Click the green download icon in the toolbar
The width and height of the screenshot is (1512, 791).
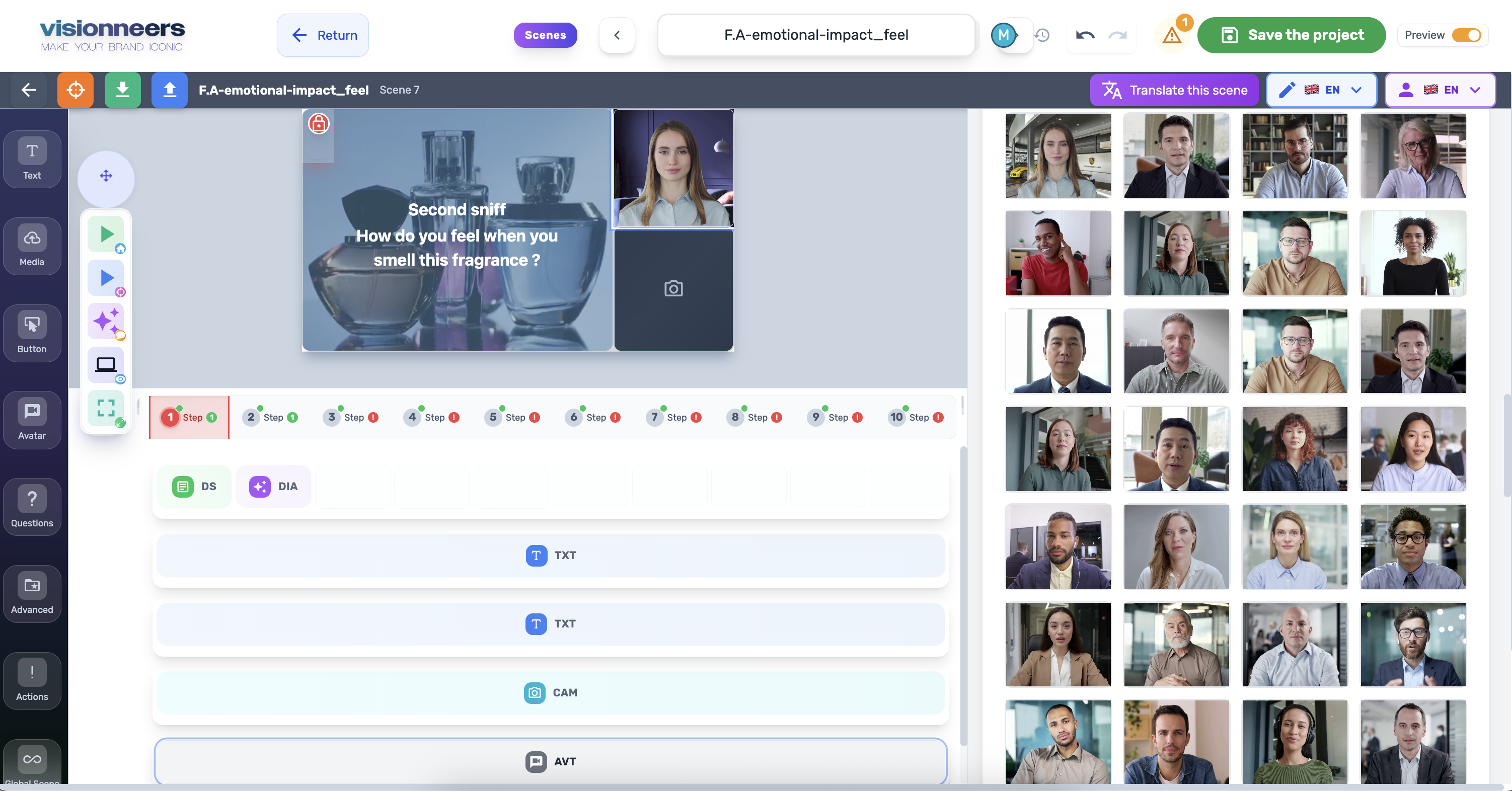pyautogui.click(x=122, y=90)
